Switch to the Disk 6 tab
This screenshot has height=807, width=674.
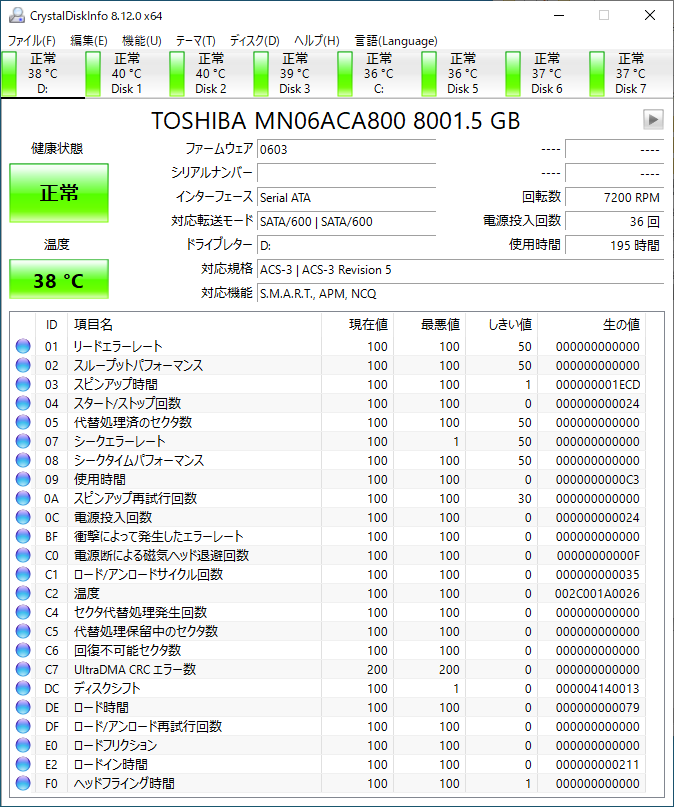[x=546, y=74]
